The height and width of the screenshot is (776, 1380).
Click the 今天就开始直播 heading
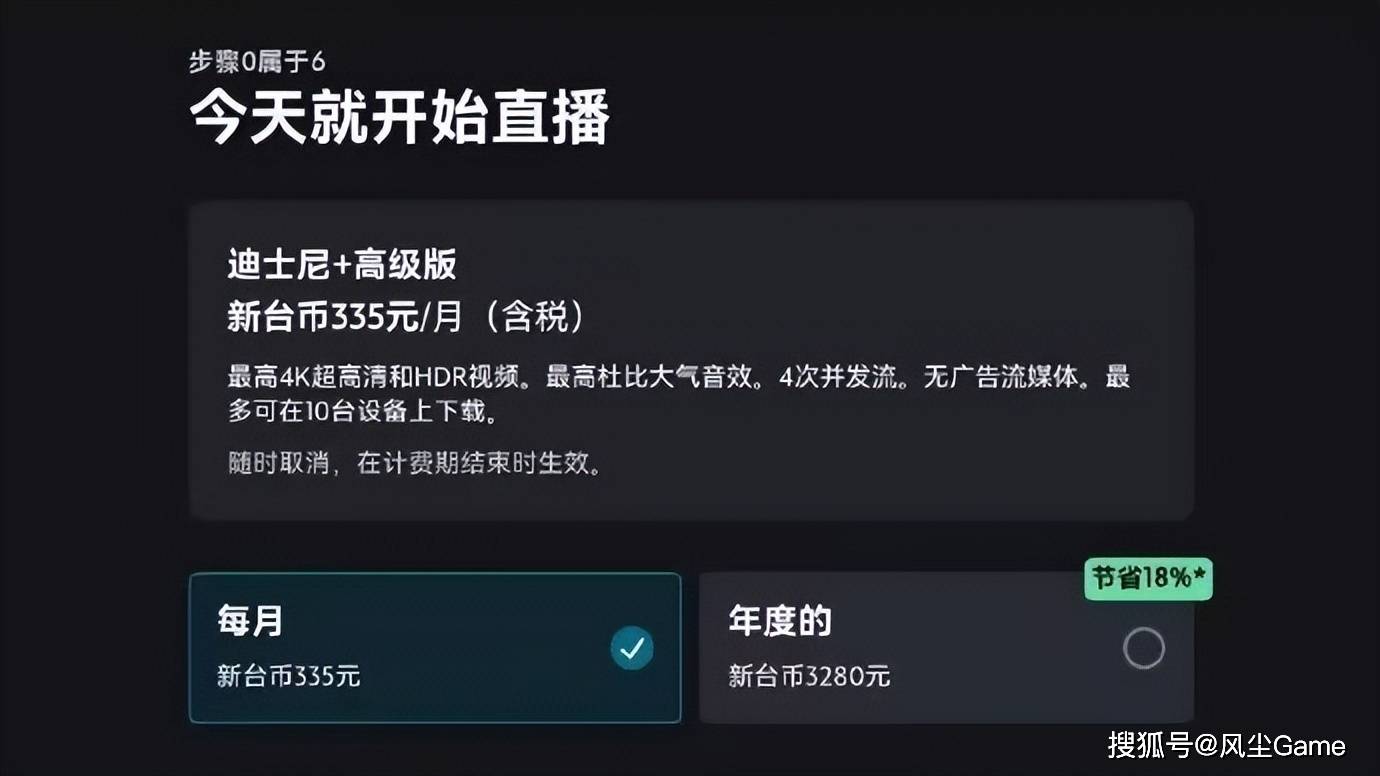(400, 117)
